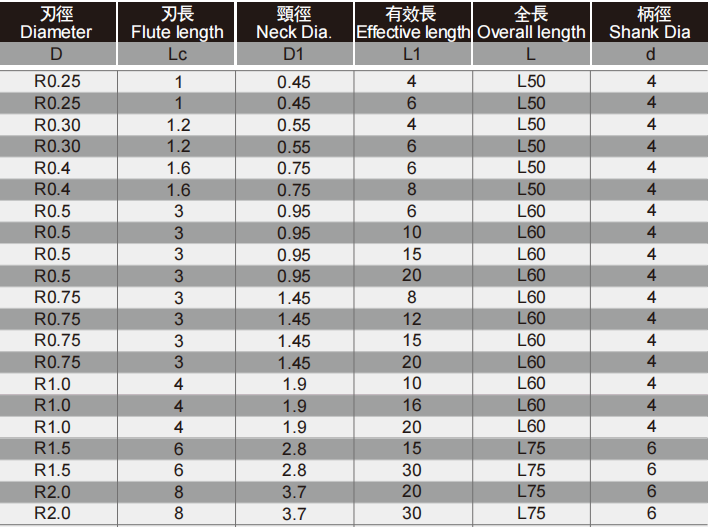
Task: Click the lowercase "d" shank symbol cell
Action: [650, 54]
